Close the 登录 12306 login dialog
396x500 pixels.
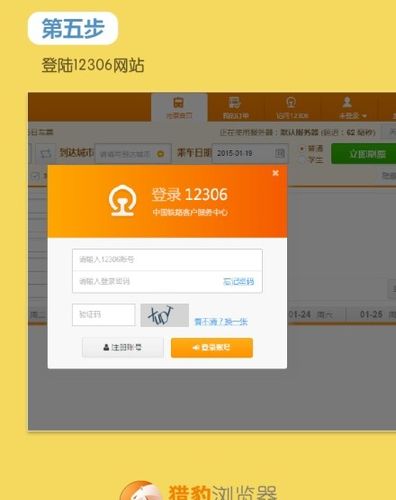[275, 173]
